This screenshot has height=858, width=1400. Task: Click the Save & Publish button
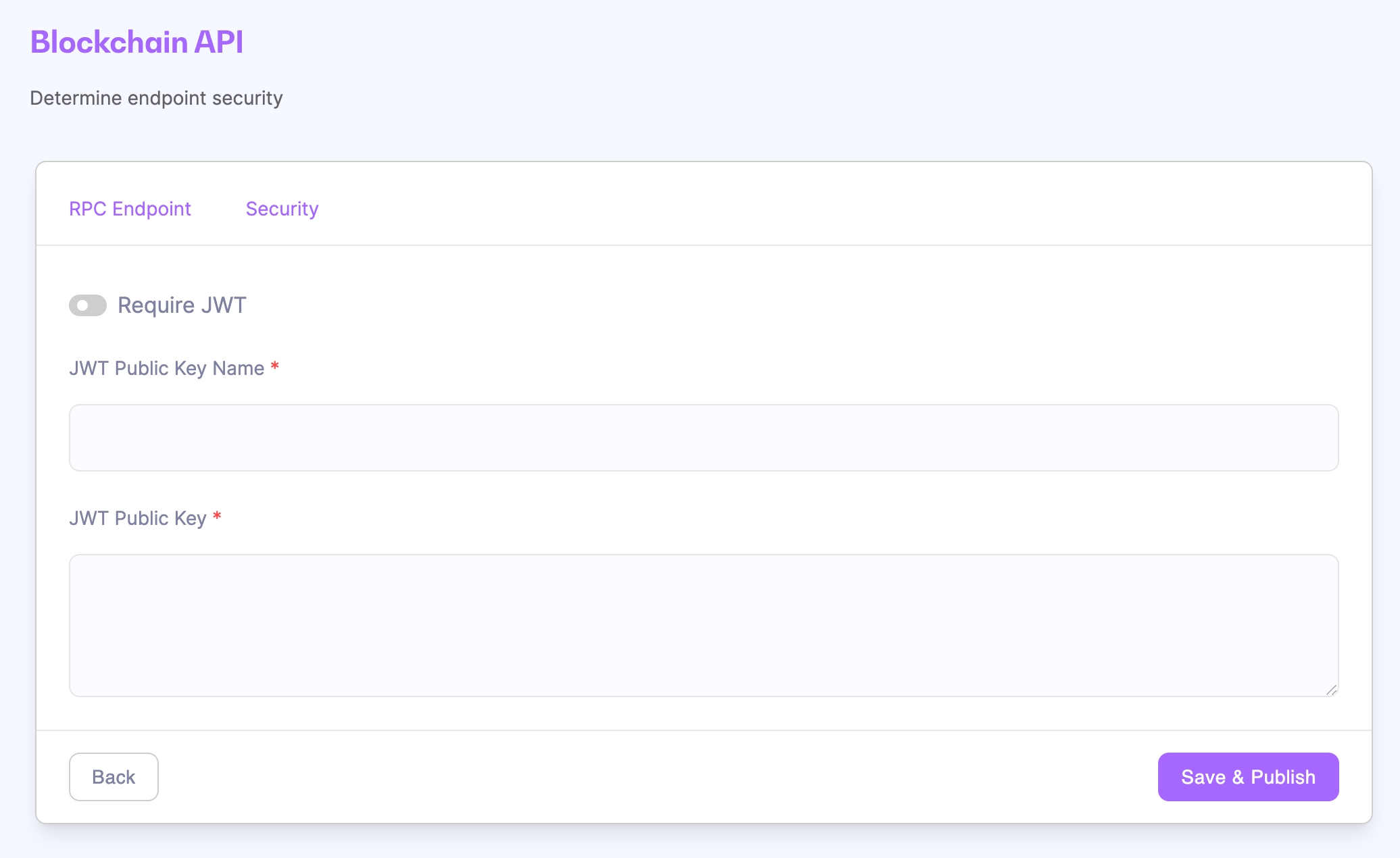tap(1248, 777)
